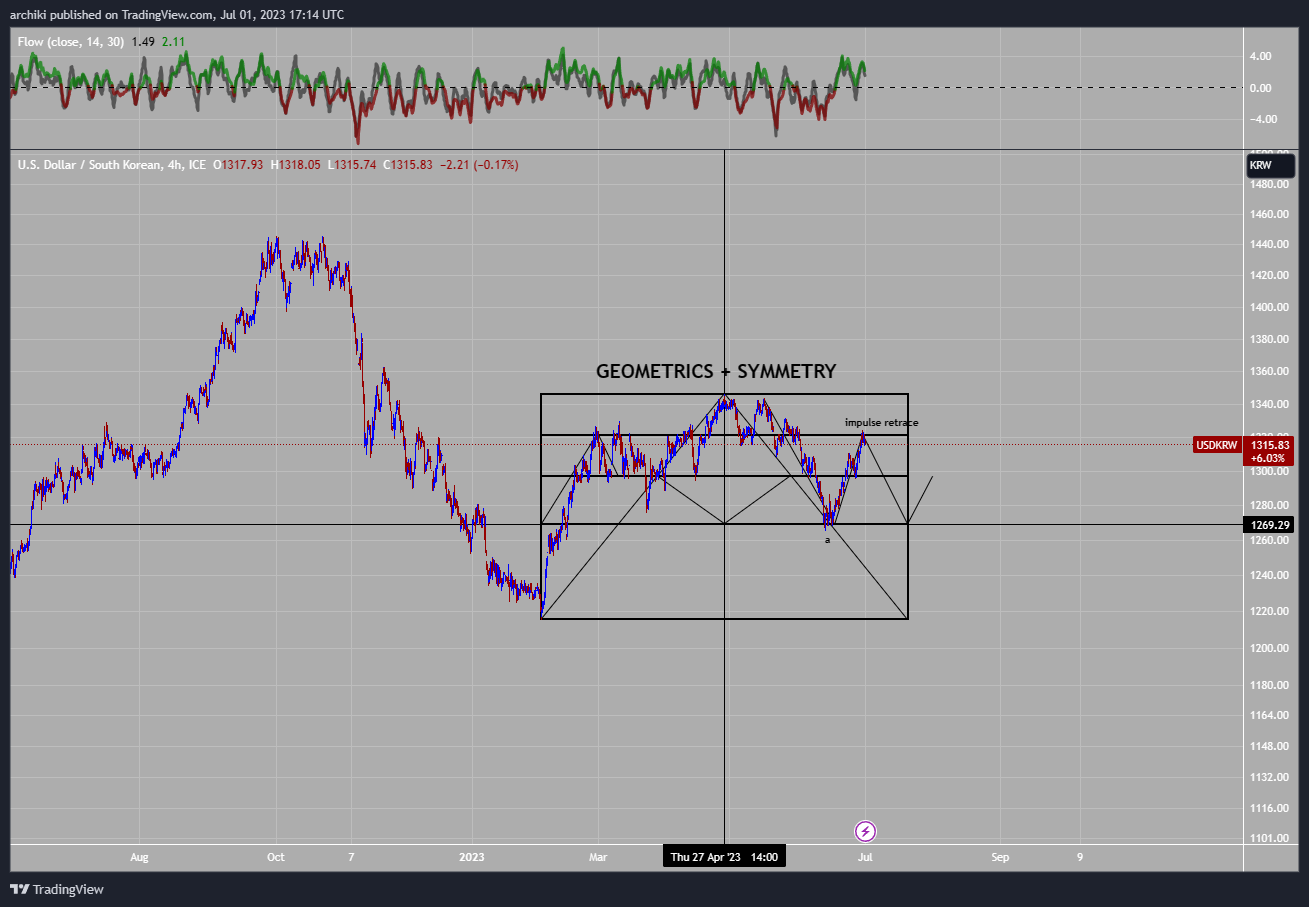Click the 4.00 label on the Flow indicator axis
Image resolution: width=1309 pixels, height=907 pixels.
click(x=1259, y=56)
